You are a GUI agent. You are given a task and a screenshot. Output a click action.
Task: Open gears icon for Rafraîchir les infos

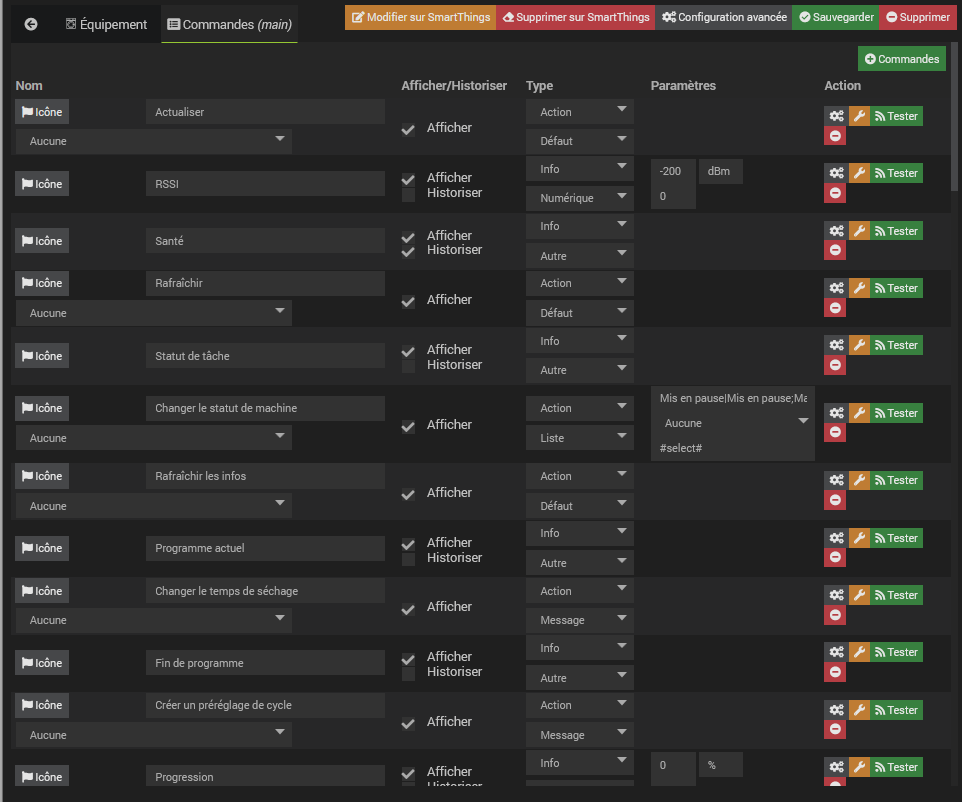point(836,480)
